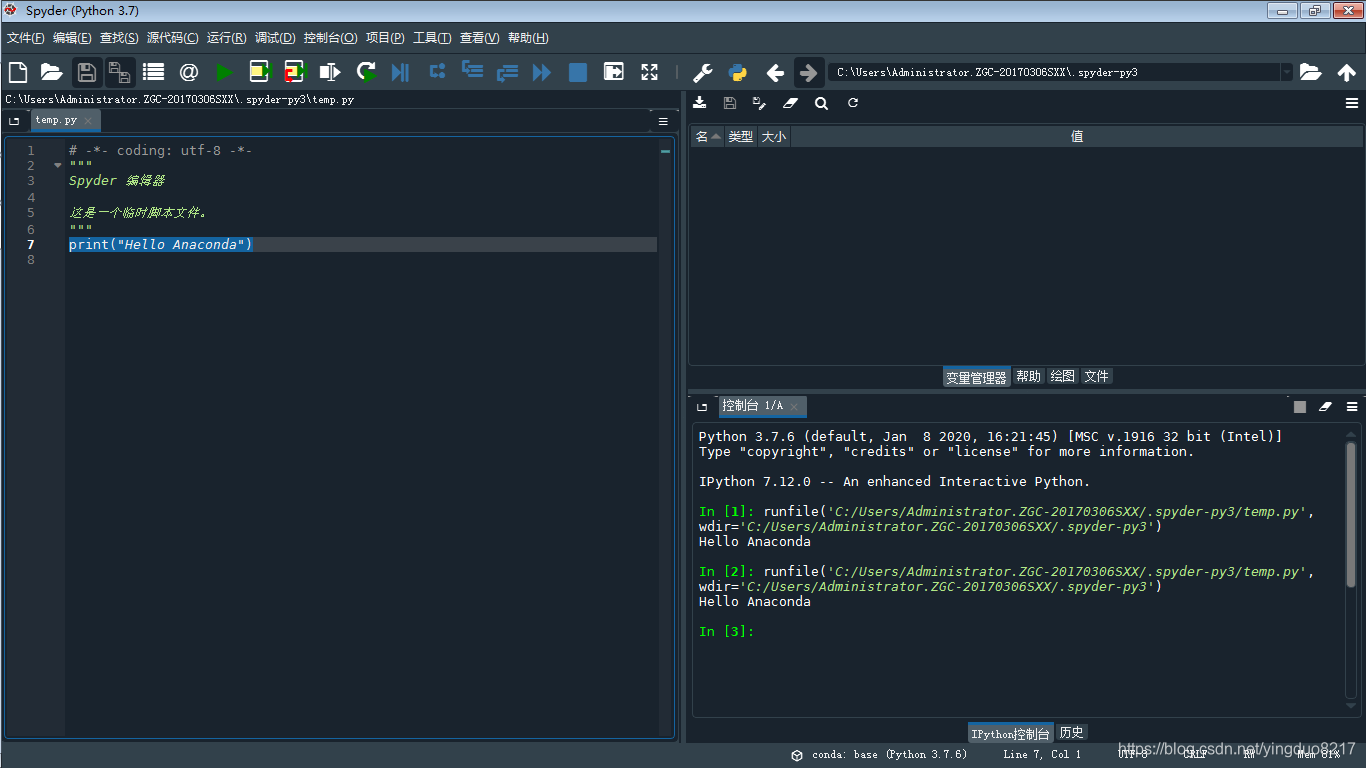Open file using the folder toolbar icon
The image size is (1366, 768).
point(51,72)
